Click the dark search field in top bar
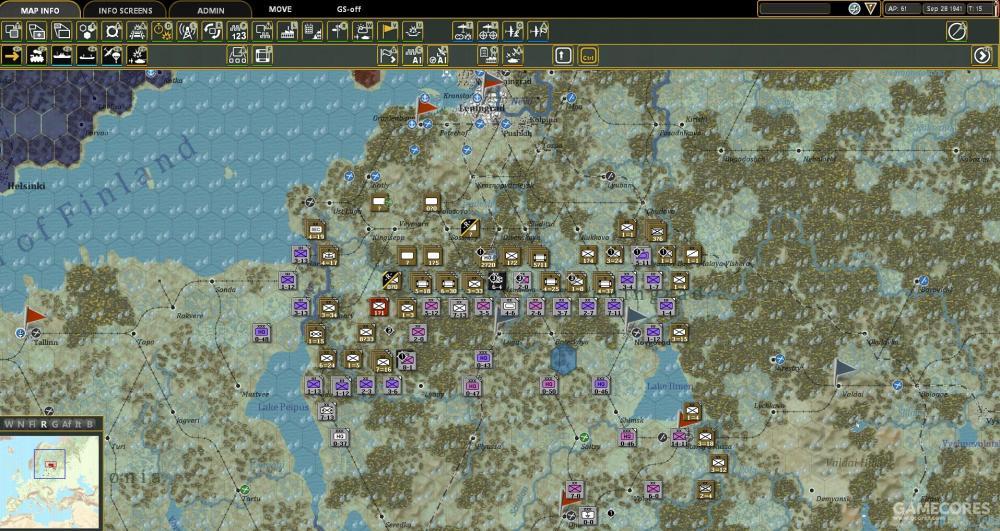The height and width of the screenshot is (531, 1000). click(795, 8)
